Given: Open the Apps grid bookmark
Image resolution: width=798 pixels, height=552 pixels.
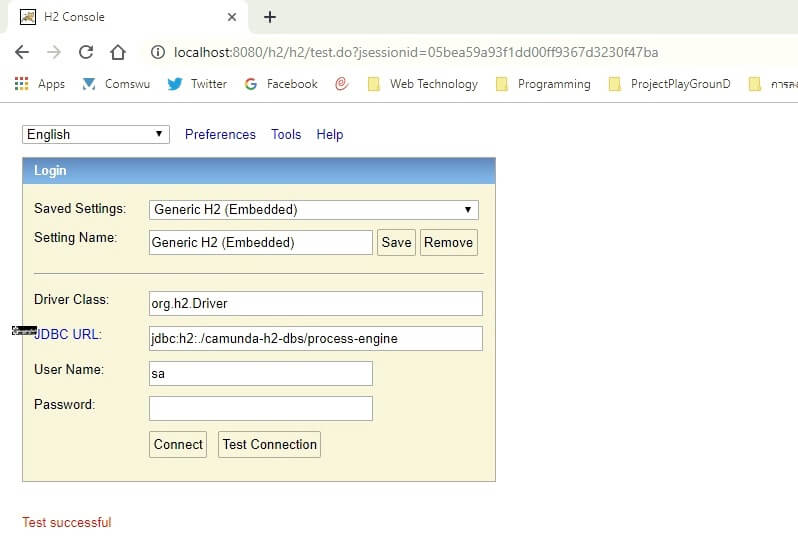Looking at the screenshot, I should (40, 84).
